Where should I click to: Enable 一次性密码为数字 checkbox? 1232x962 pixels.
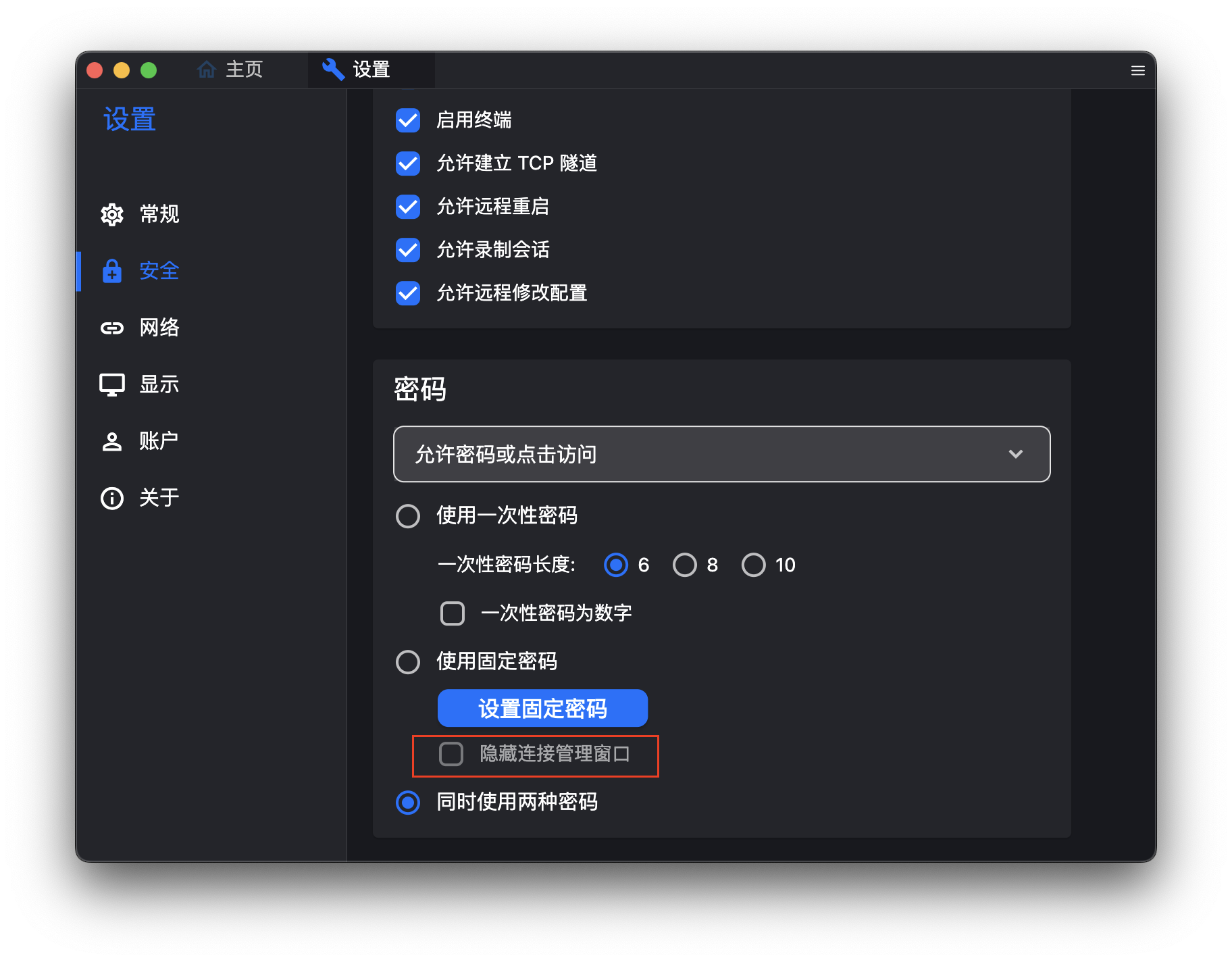tap(453, 613)
